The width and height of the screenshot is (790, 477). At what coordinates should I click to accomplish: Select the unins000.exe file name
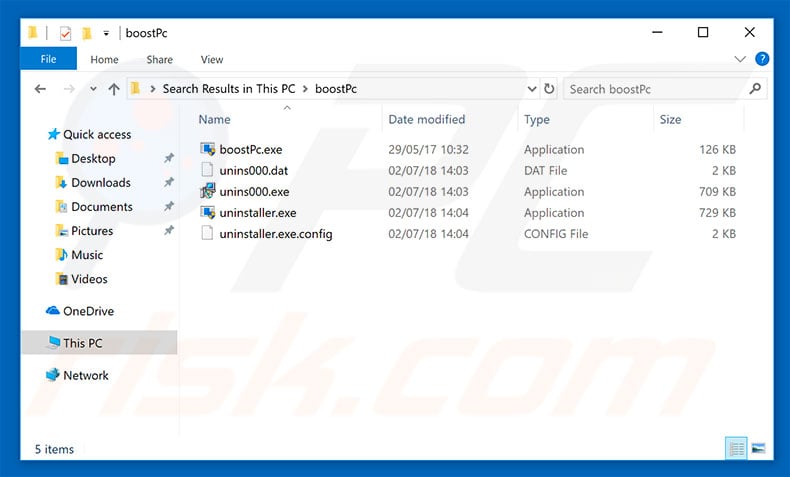pyautogui.click(x=254, y=191)
